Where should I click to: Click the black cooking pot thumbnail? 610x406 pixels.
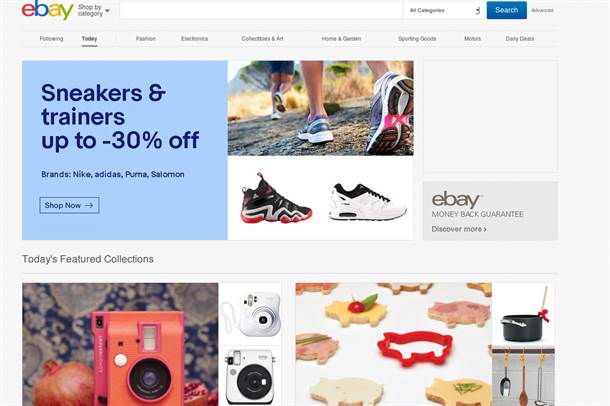click(x=523, y=314)
